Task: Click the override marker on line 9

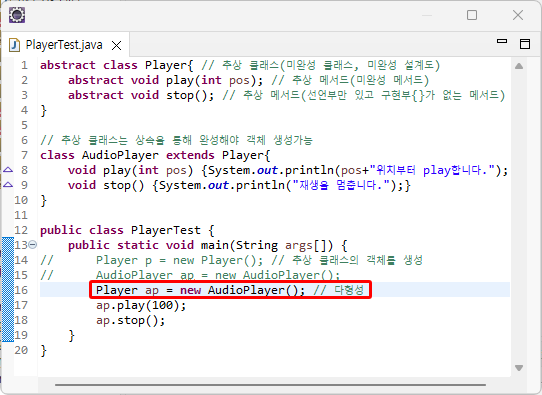Action: tap(8, 185)
